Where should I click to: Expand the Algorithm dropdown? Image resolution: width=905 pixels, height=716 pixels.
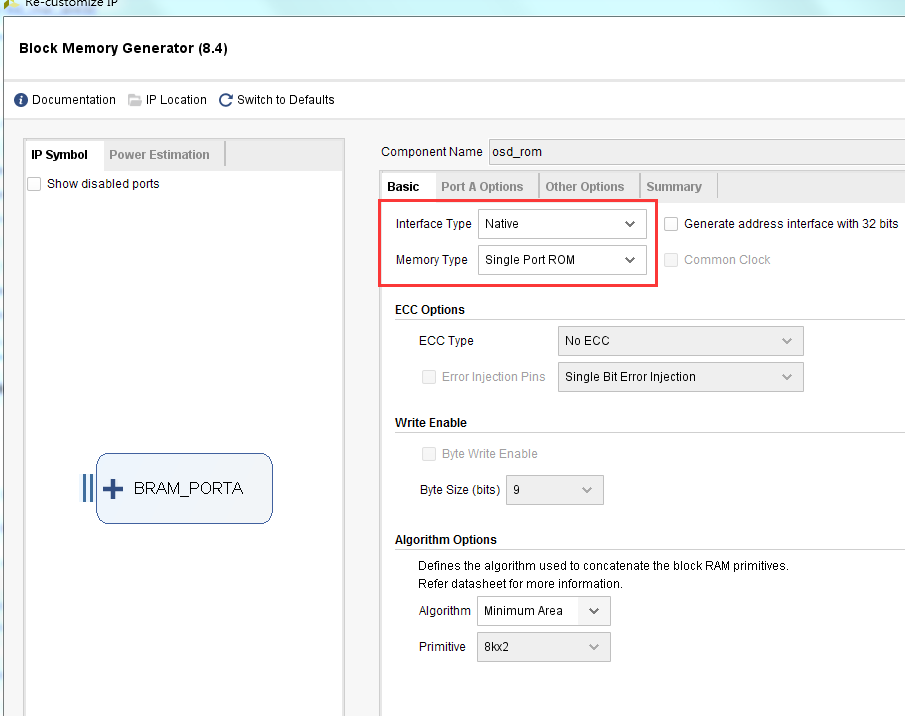(x=543, y=611)
